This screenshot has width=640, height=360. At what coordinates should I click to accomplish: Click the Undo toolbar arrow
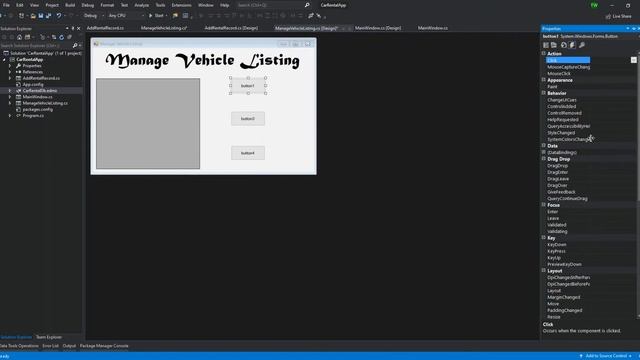pos(59,16)
